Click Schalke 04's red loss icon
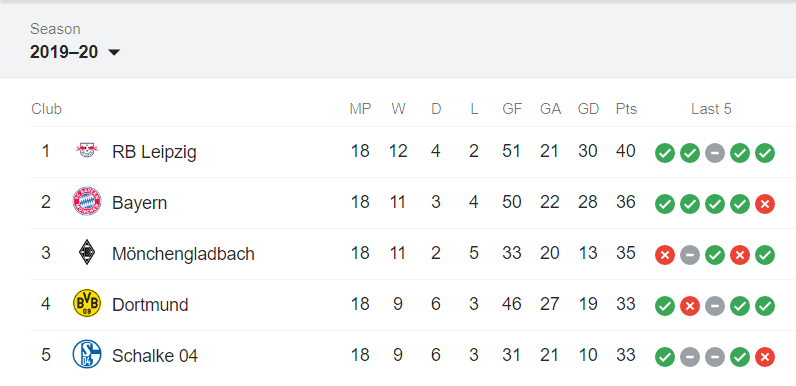 click(765, 357)
